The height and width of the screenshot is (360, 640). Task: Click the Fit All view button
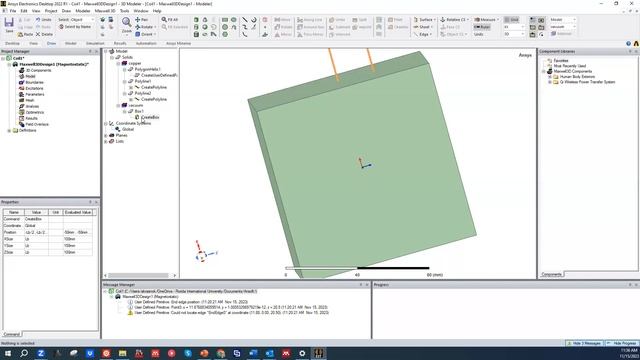click(x=169, y=20)
